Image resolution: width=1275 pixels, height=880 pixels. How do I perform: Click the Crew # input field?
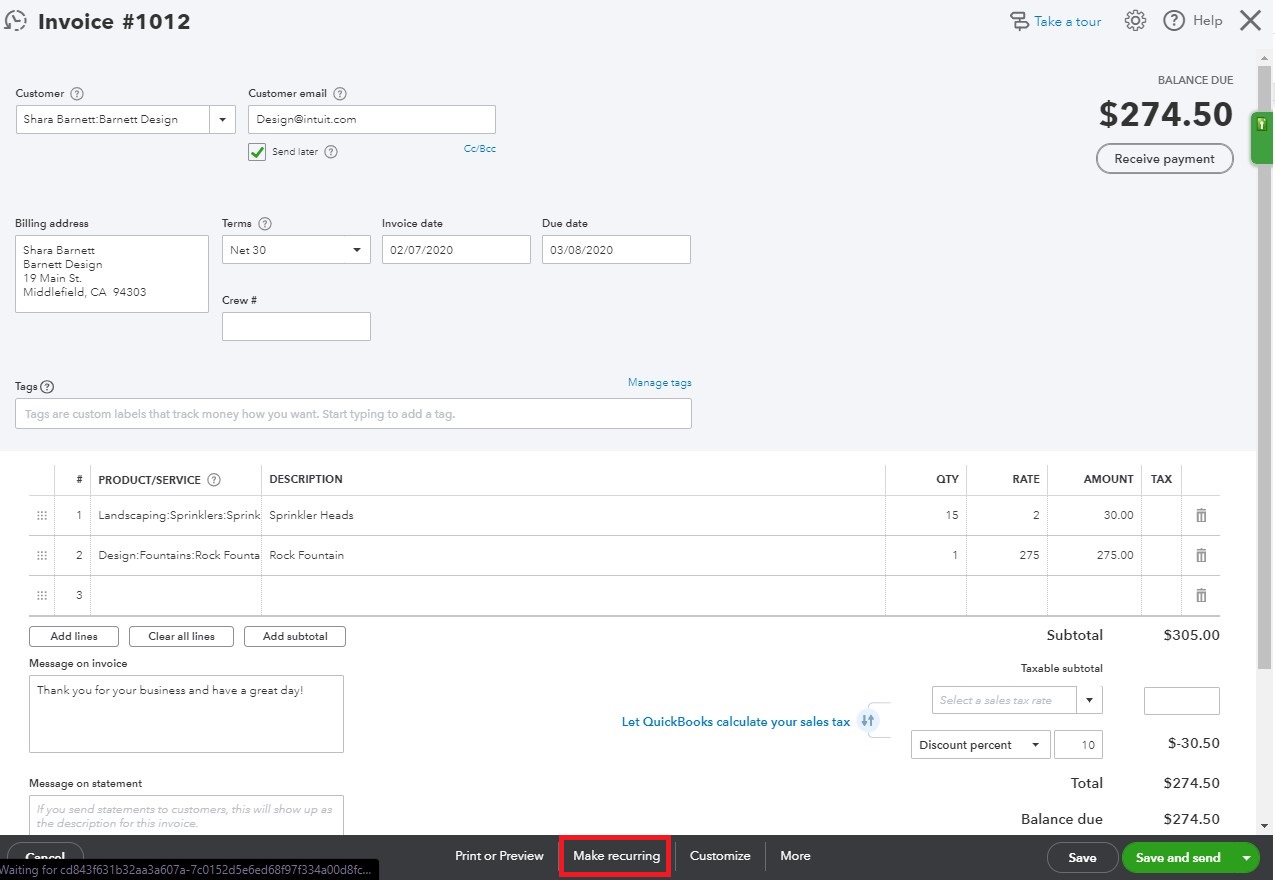point(296,326)
